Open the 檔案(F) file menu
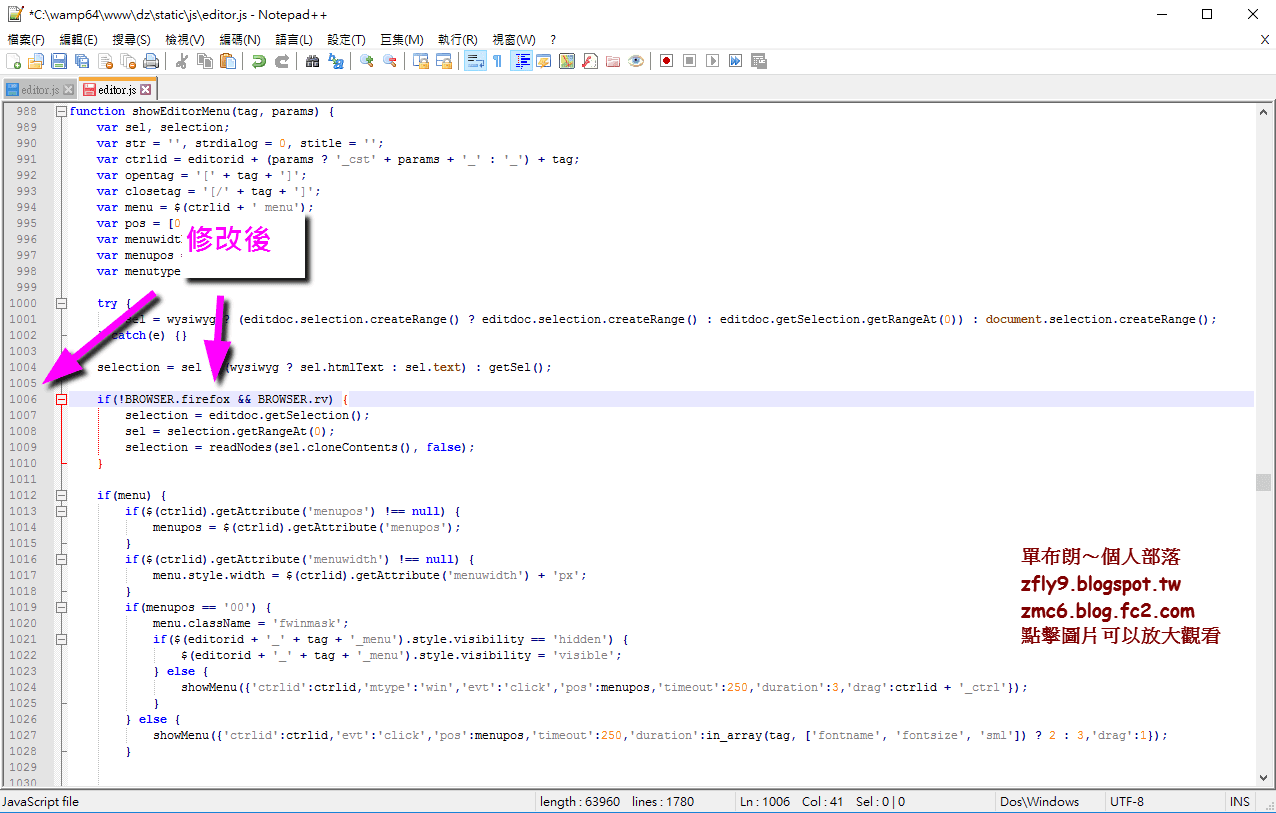 point(26,39)
